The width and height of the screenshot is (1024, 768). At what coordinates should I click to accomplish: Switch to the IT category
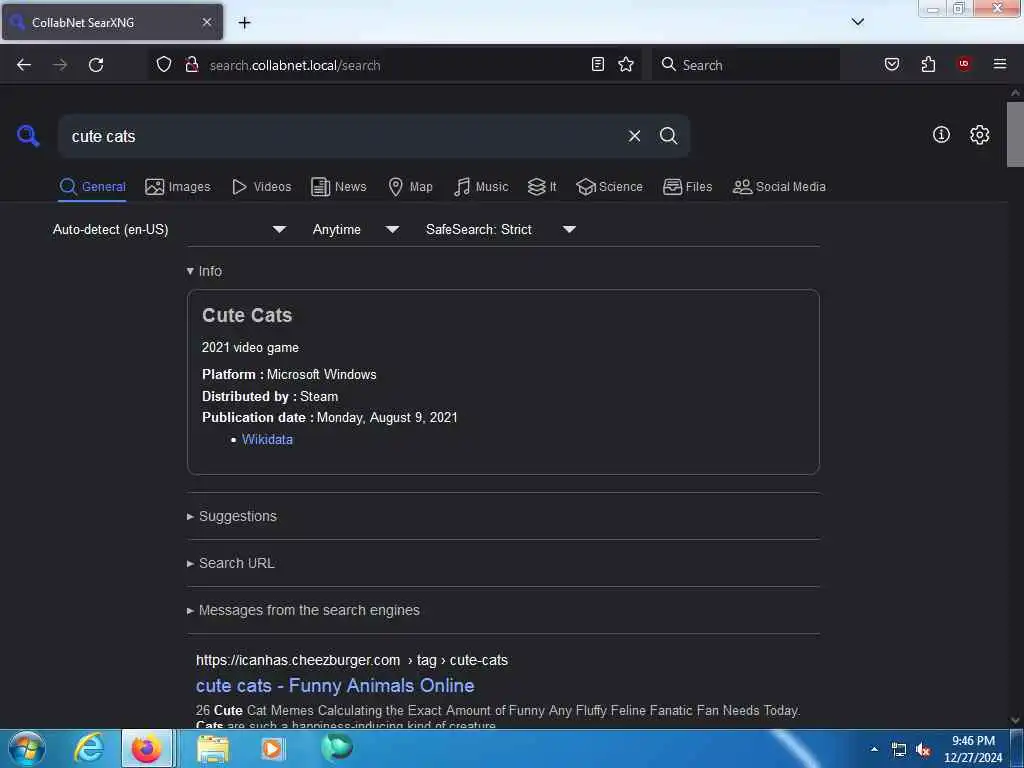click(541, 187)
